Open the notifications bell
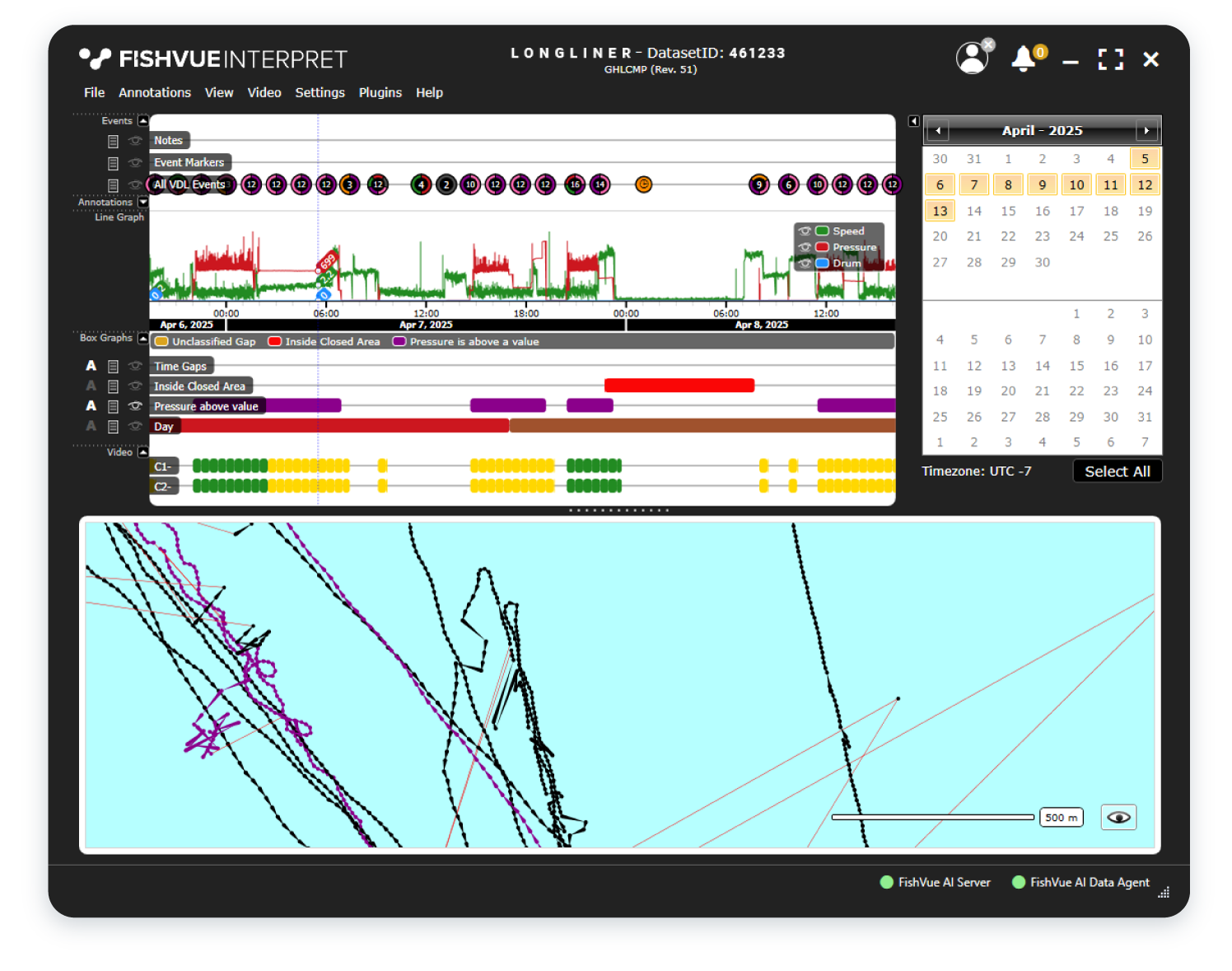This screenshot has width=1232, height=971. 1023,58
